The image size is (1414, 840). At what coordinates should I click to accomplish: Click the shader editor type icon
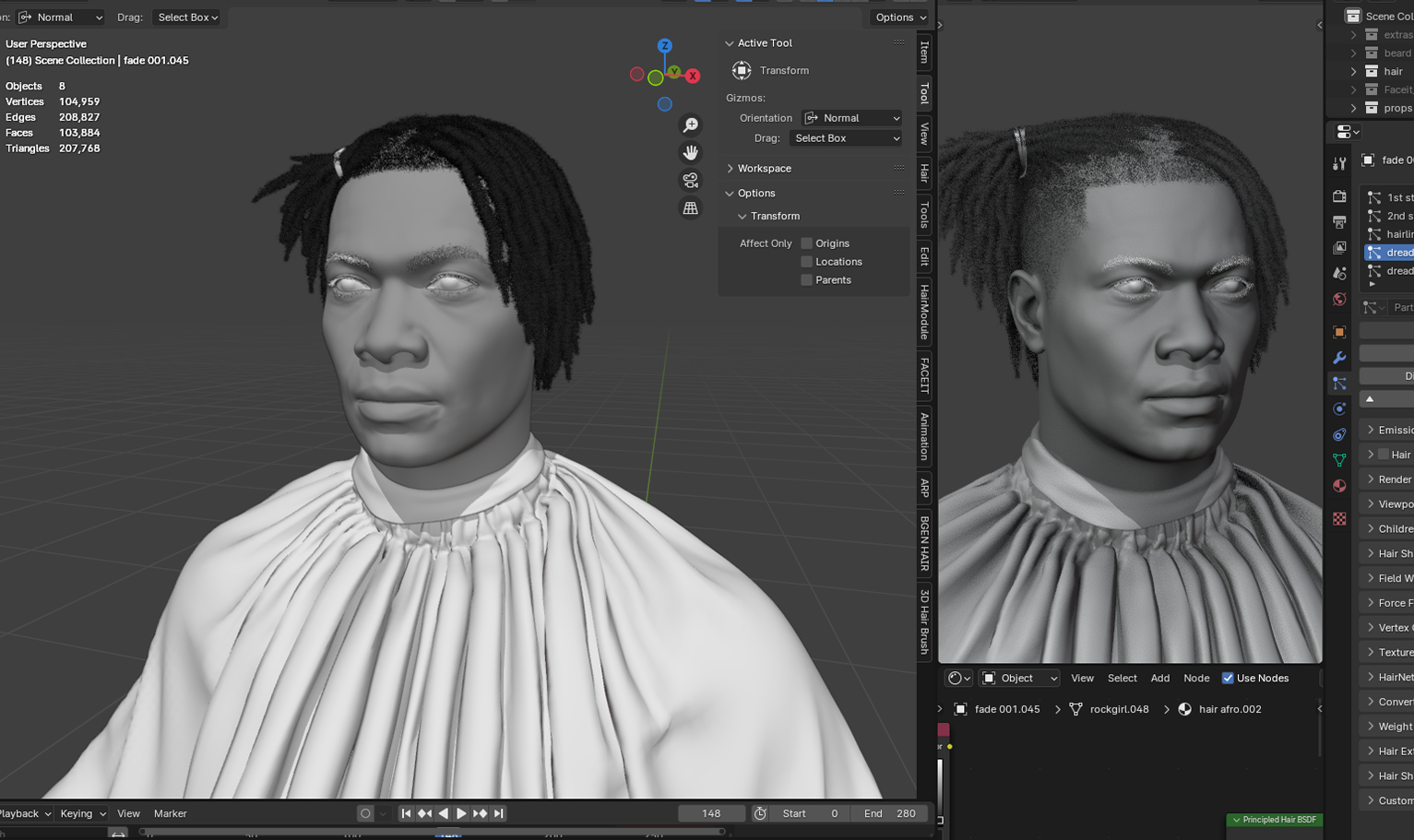959,678
